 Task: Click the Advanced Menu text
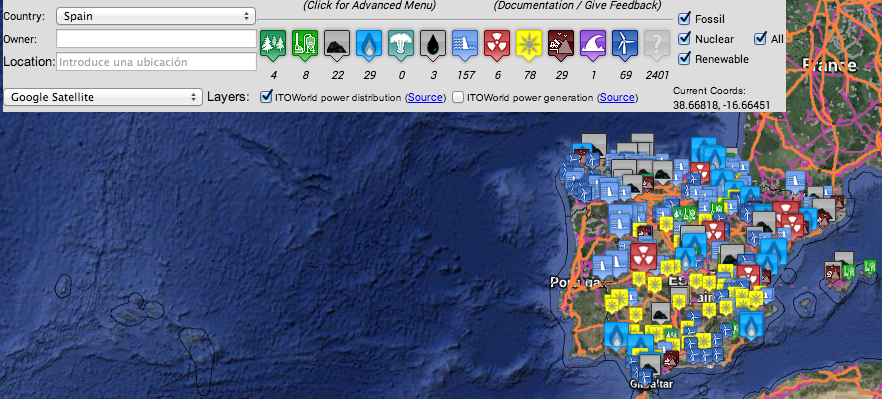click(369, 5)
